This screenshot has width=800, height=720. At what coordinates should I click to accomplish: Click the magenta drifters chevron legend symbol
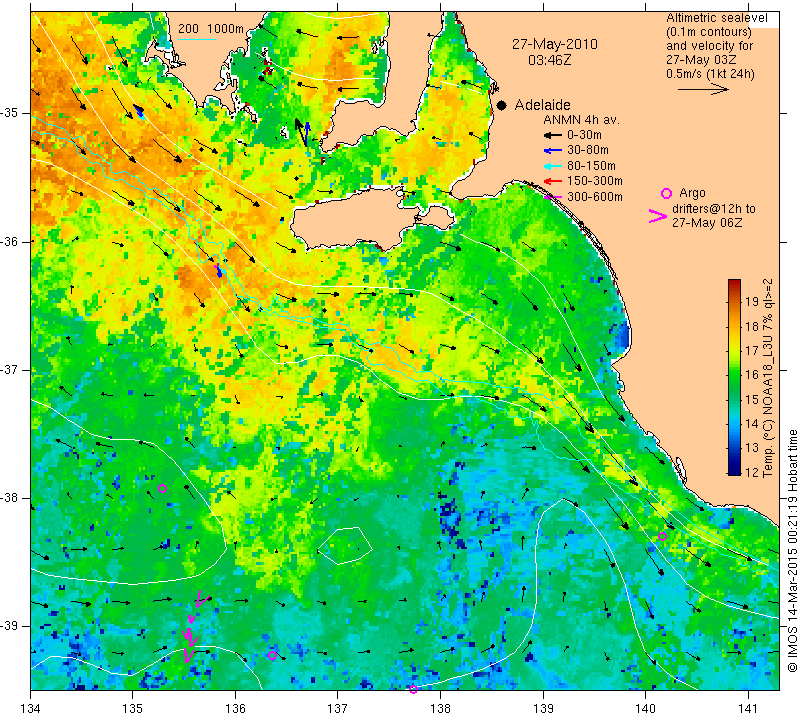[x=658, y=216]
